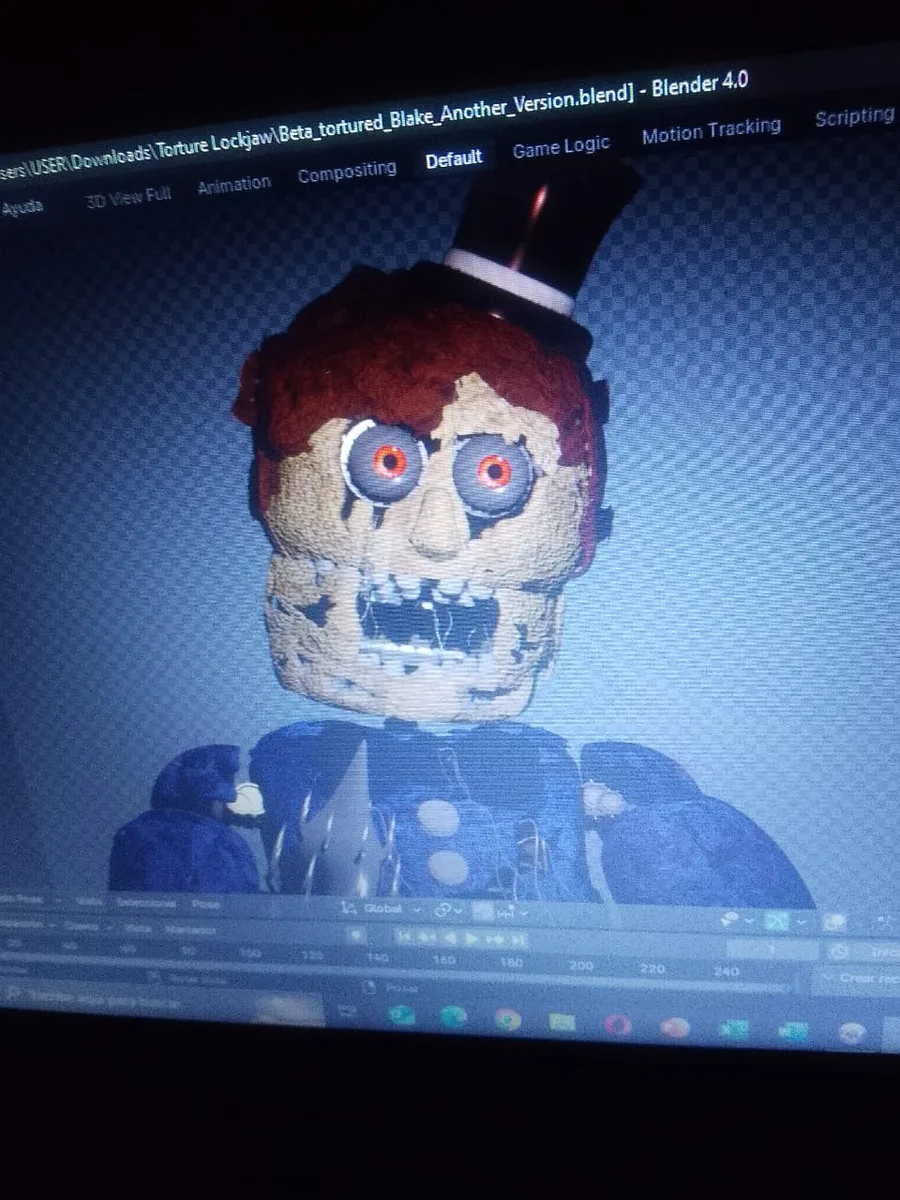
Task: Switch to the Animation workspace tab
Action: [x=234, y=185]
